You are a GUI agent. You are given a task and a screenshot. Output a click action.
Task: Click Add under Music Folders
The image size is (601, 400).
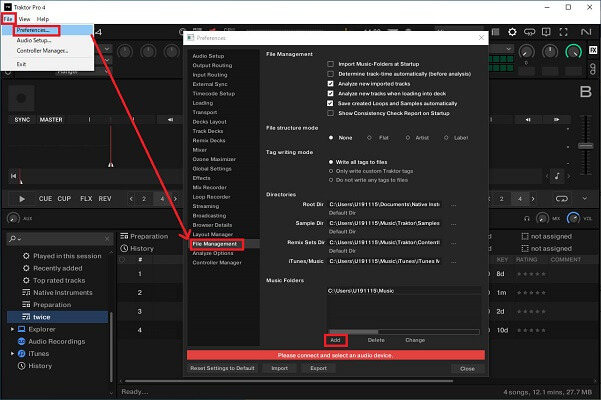point(335,340)
